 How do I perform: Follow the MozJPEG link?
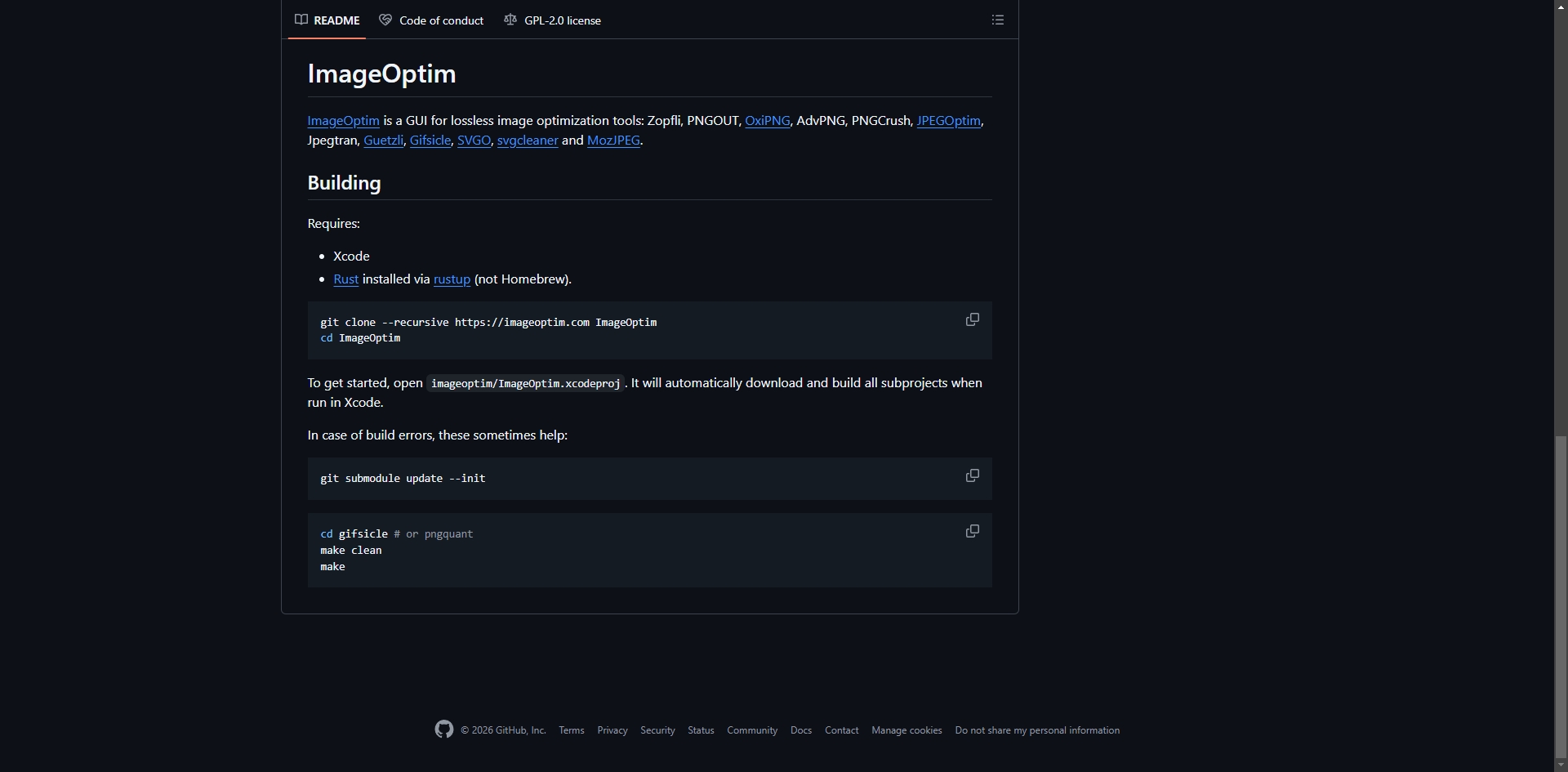(x=613, y=141)
